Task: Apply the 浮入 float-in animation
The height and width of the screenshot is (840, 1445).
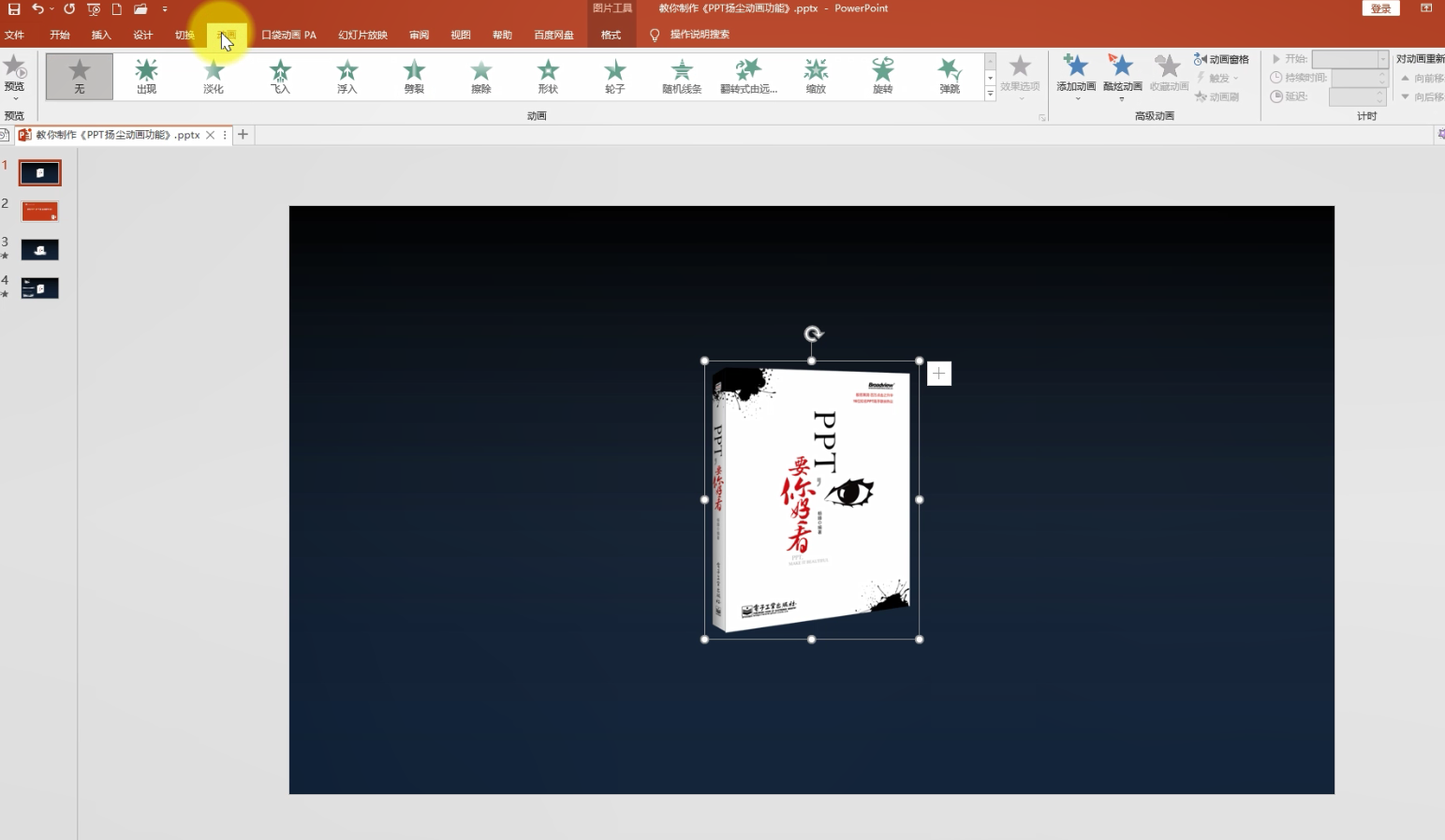Action: coord(347,76)
